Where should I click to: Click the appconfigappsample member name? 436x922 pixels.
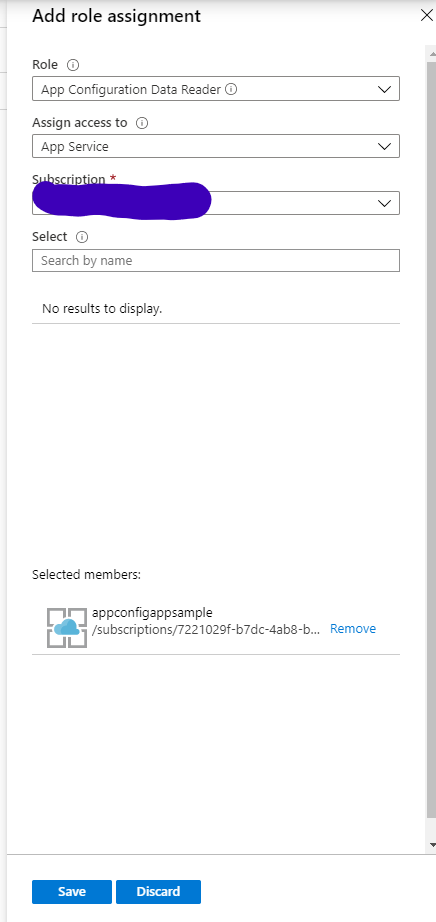click(x=152, y=613)
